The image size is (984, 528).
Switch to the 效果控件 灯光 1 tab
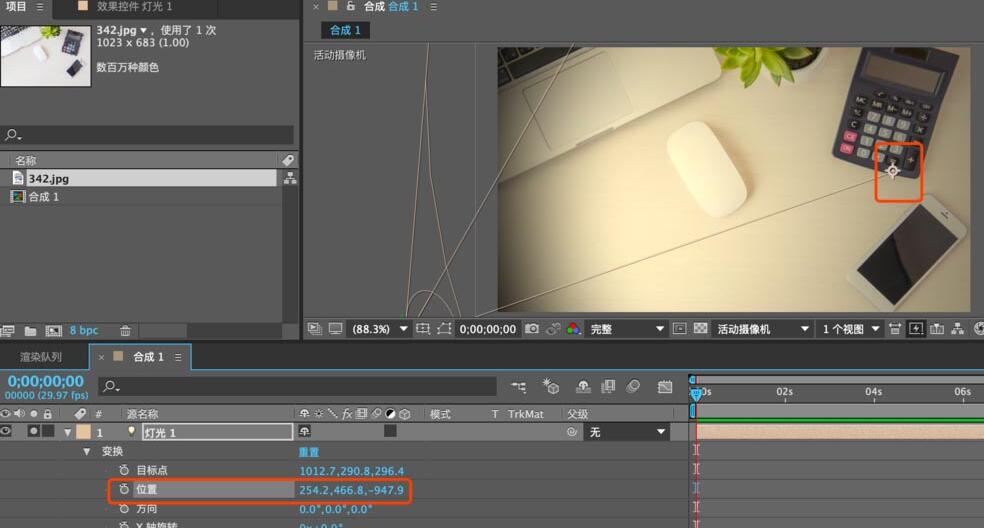[134, 6]
